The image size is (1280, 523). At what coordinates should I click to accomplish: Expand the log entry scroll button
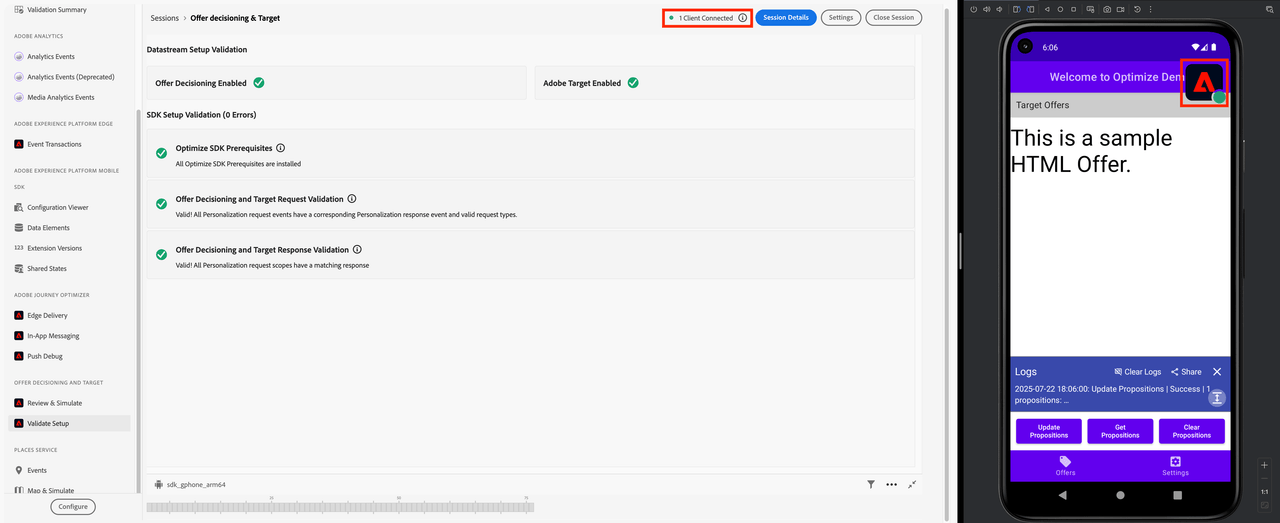pos(1216,398)
